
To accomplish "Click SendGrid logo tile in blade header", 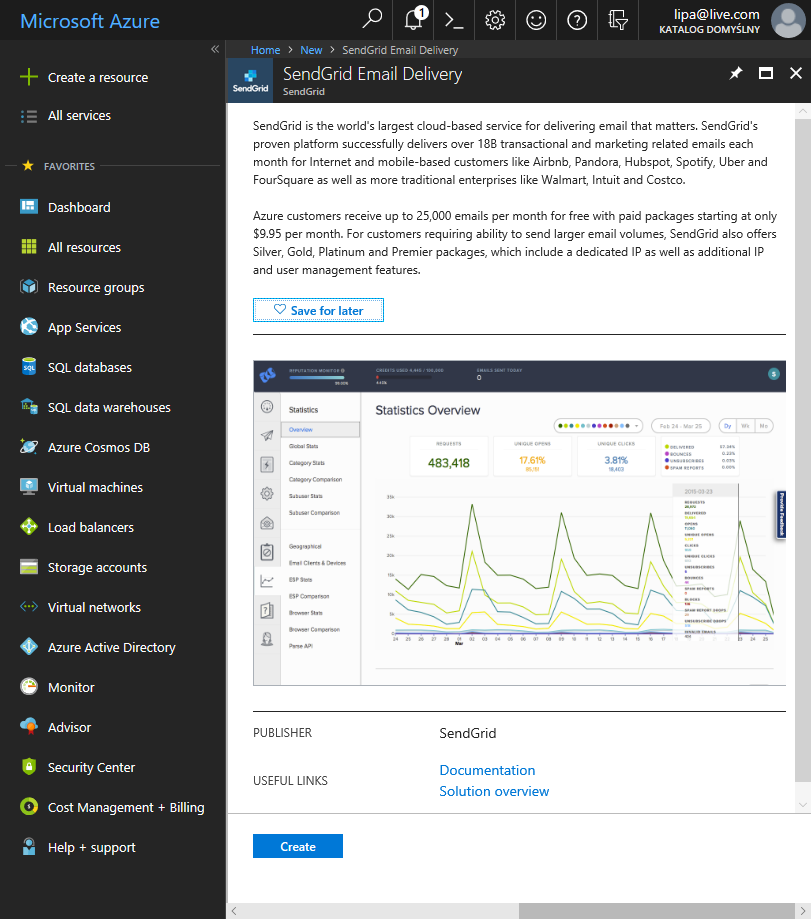I will 250,80.
